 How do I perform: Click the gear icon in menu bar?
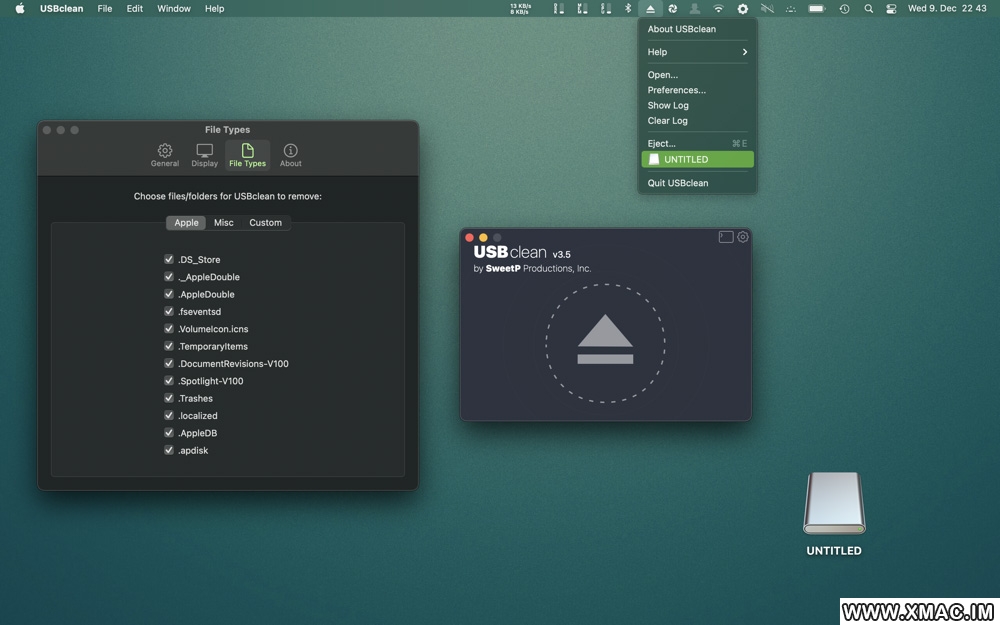pos(742,9)
